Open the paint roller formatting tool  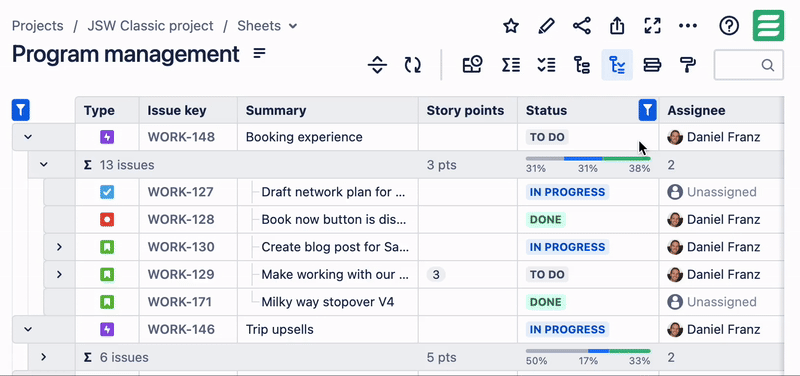[x=688, y=65]
